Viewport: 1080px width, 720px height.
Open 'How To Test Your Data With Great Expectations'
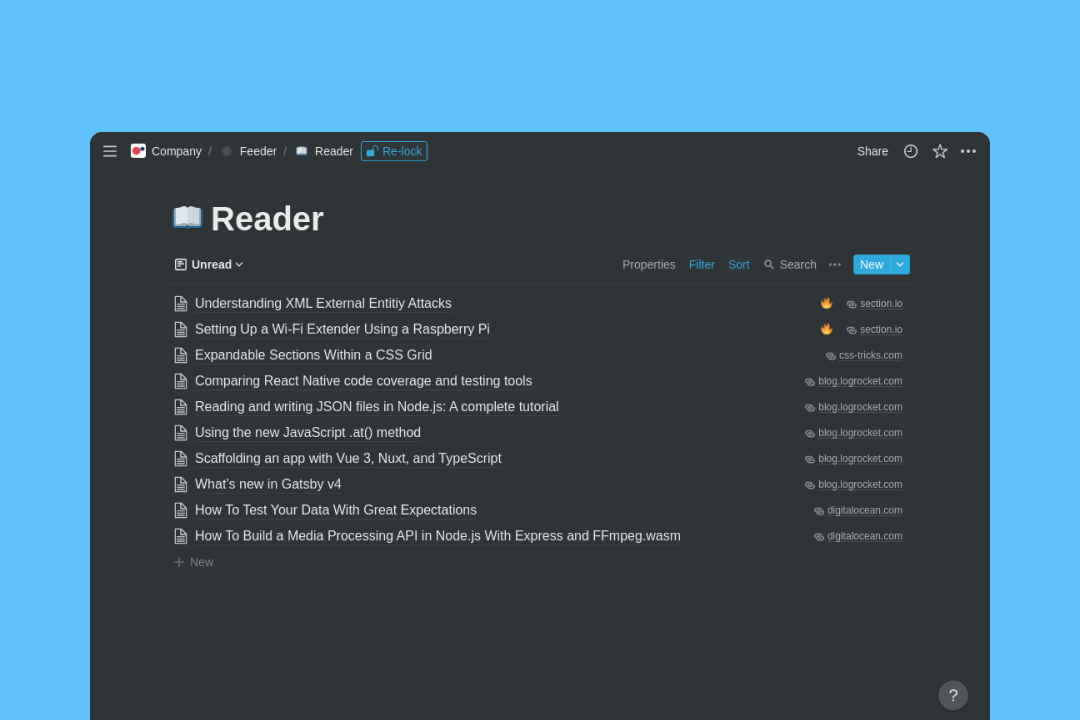tap(335, 510)
